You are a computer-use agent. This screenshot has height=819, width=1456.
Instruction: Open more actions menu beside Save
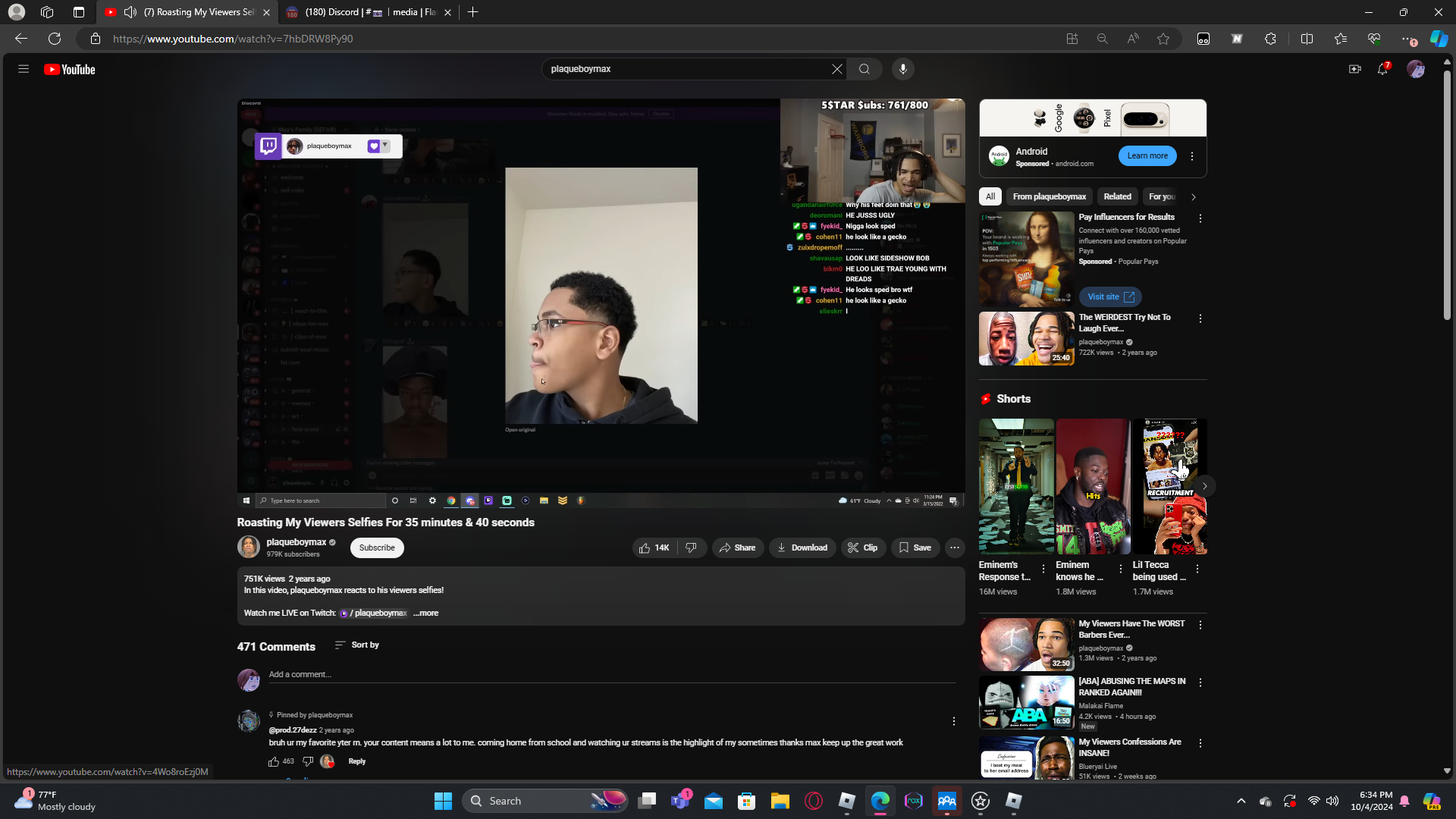(x=955, y=548)
